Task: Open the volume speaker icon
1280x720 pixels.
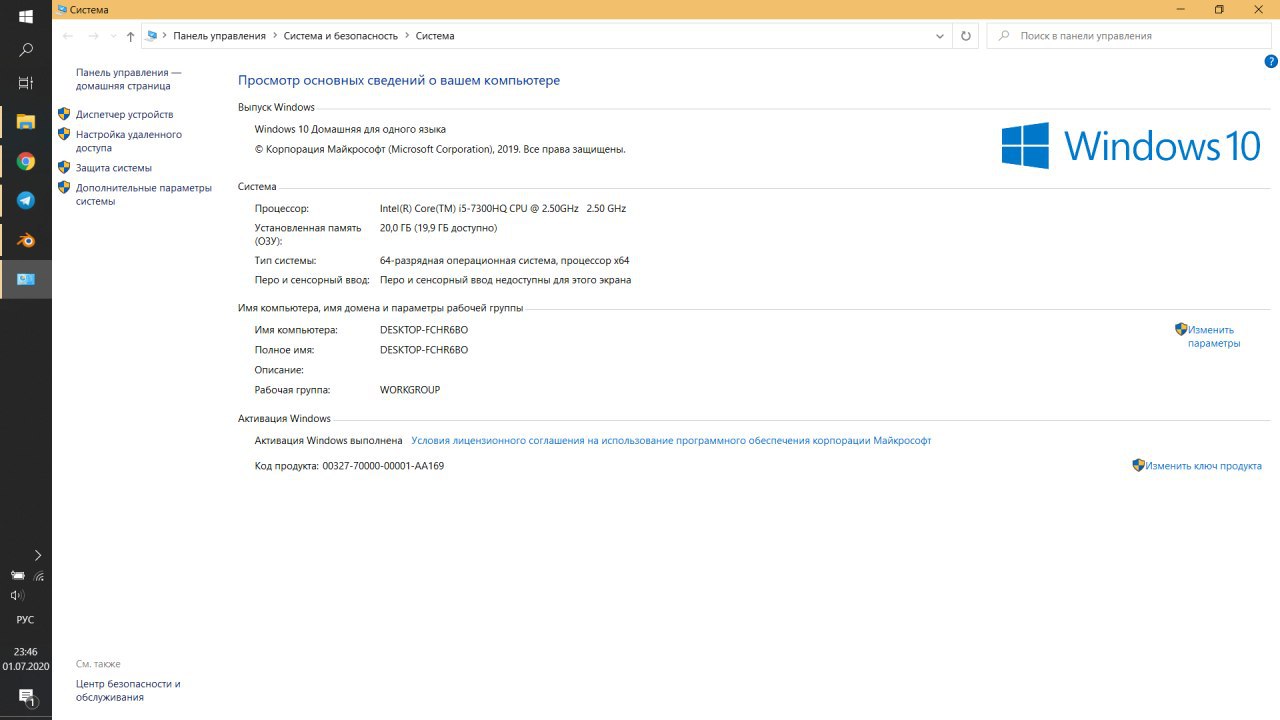Action: (x=17, y=595)
